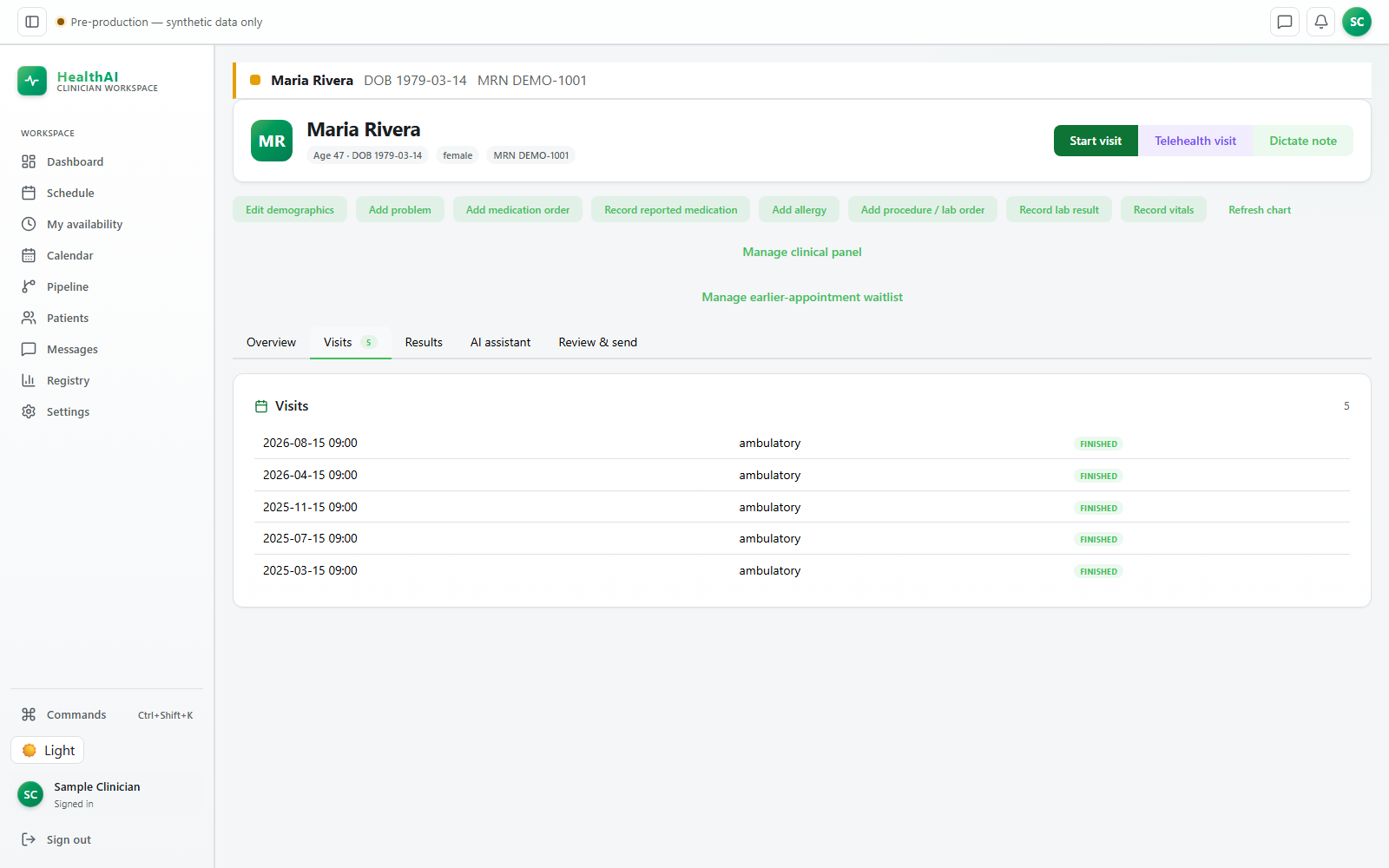This screenshot has height=868, width=1389.
Task: Open the chat messages icon in top bar
Action: 1285,22
